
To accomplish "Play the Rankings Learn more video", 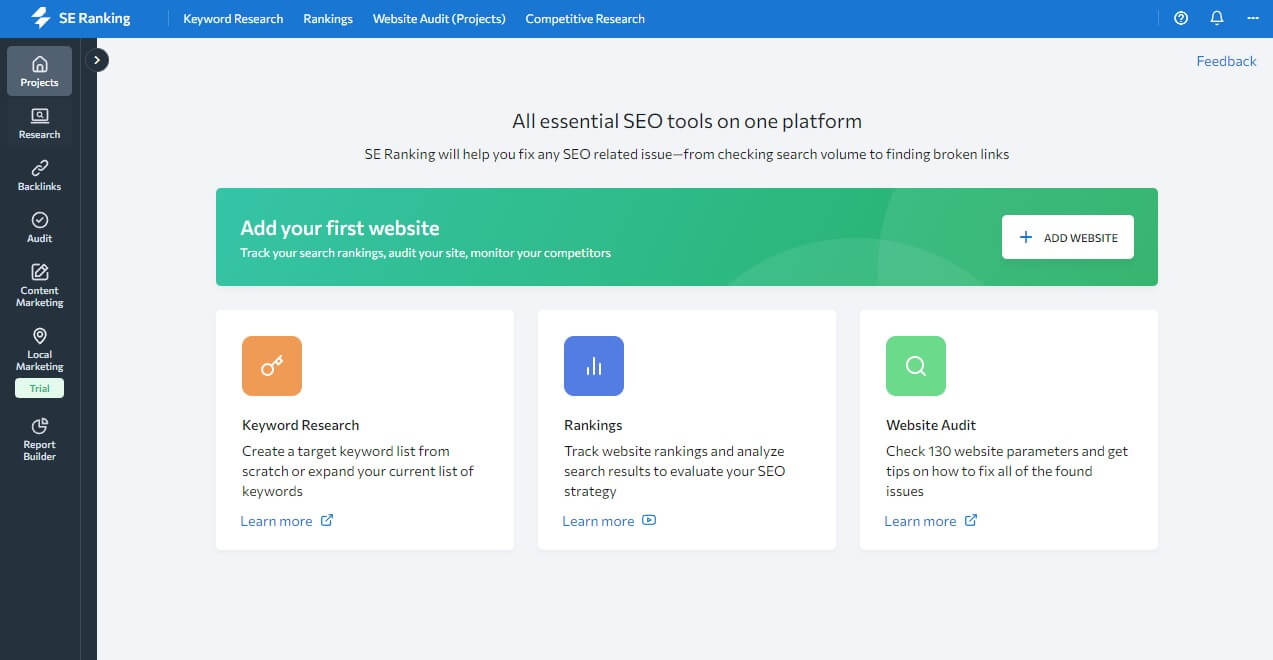I will pyautogui.click(x=649, y=520).
